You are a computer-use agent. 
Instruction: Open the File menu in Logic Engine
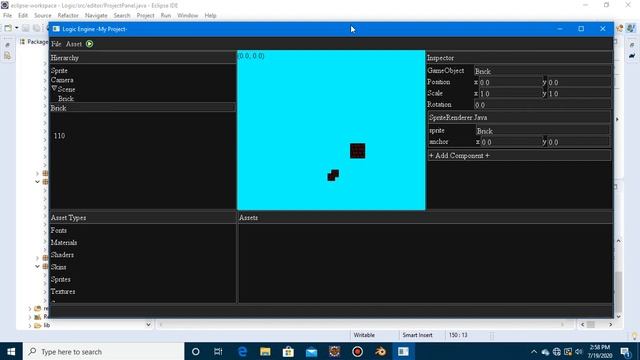[x=56, y=44]
